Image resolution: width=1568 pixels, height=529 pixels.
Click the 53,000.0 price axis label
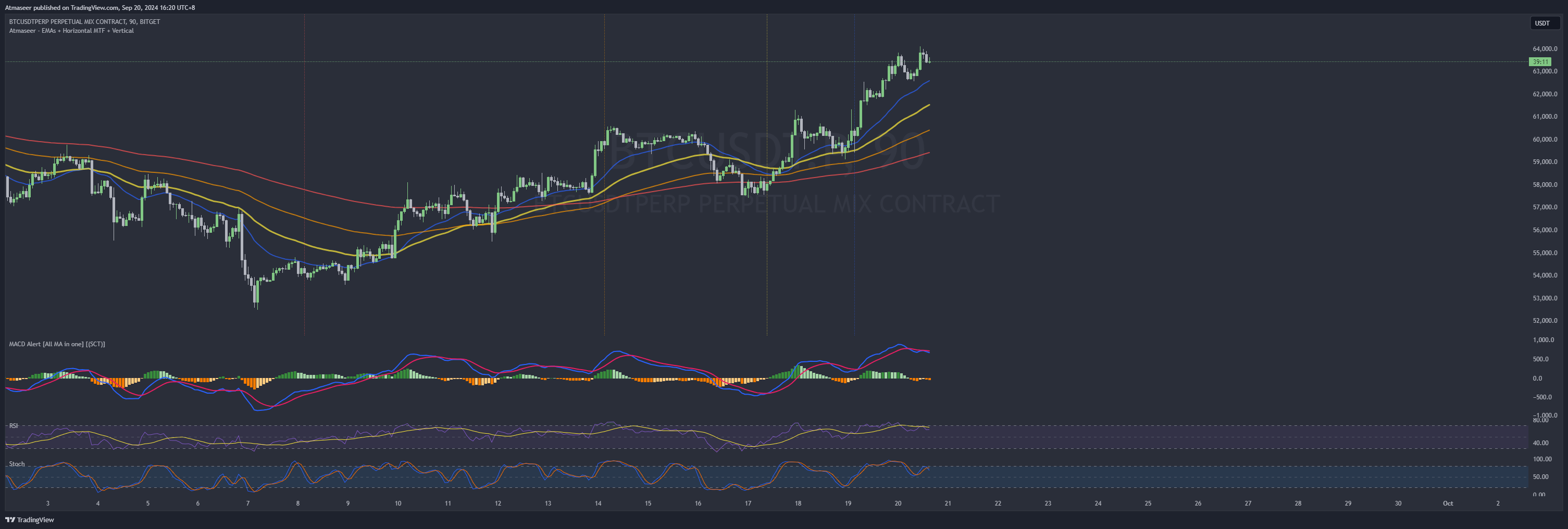click(1545, 298)
